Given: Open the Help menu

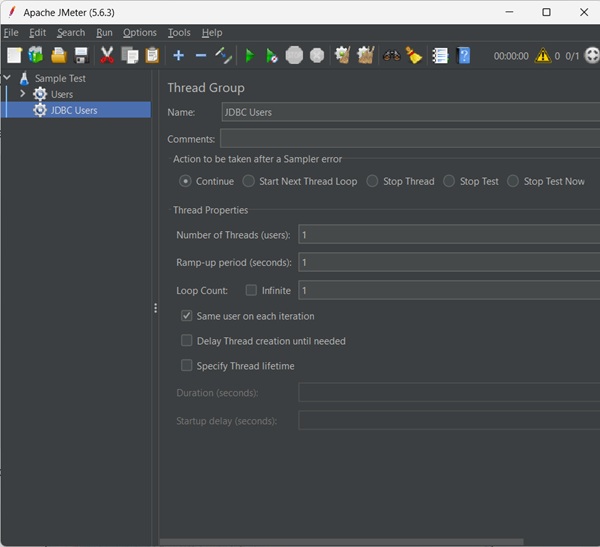Looking at the screenshot, I should pos(212,33).
